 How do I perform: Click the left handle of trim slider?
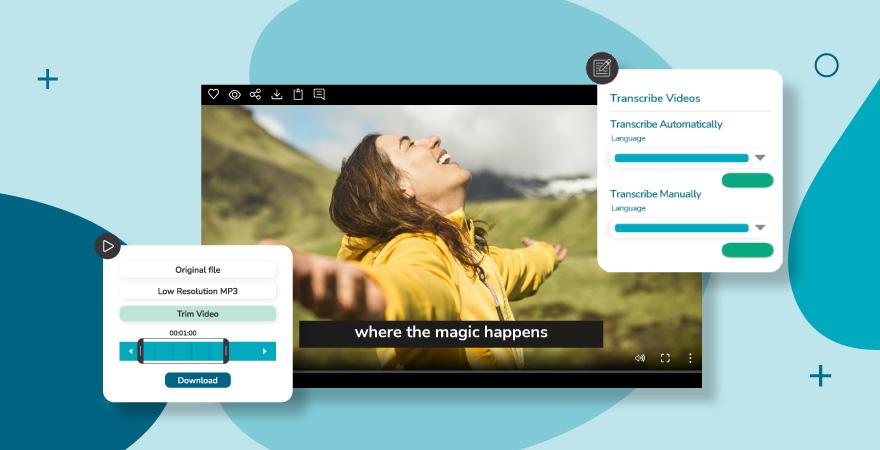pyautogui.click(x=141, y=351)
